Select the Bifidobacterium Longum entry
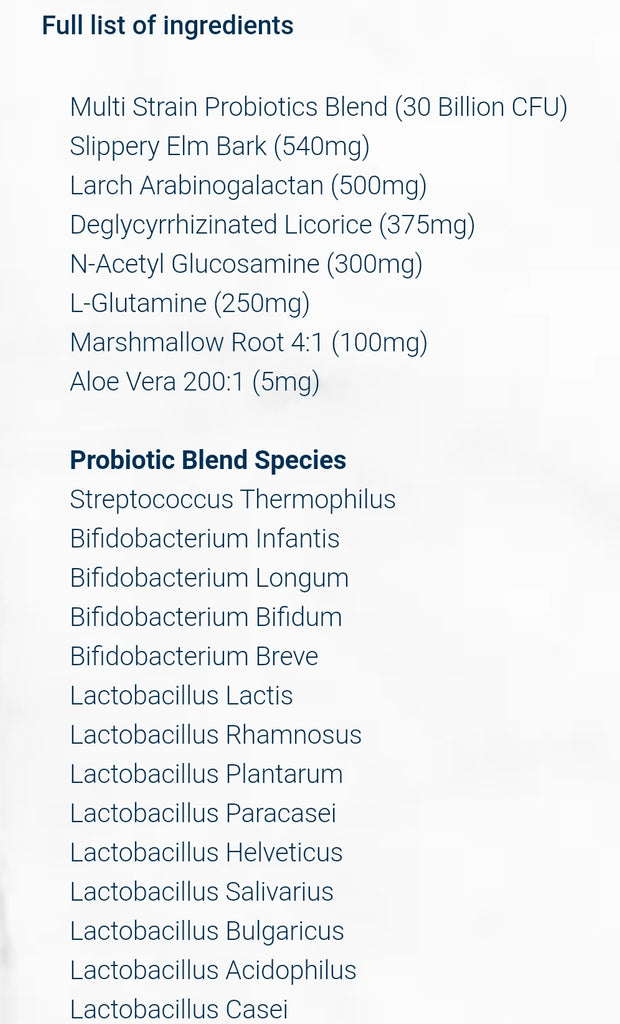 pyautogui.click(x=210, y=578)
